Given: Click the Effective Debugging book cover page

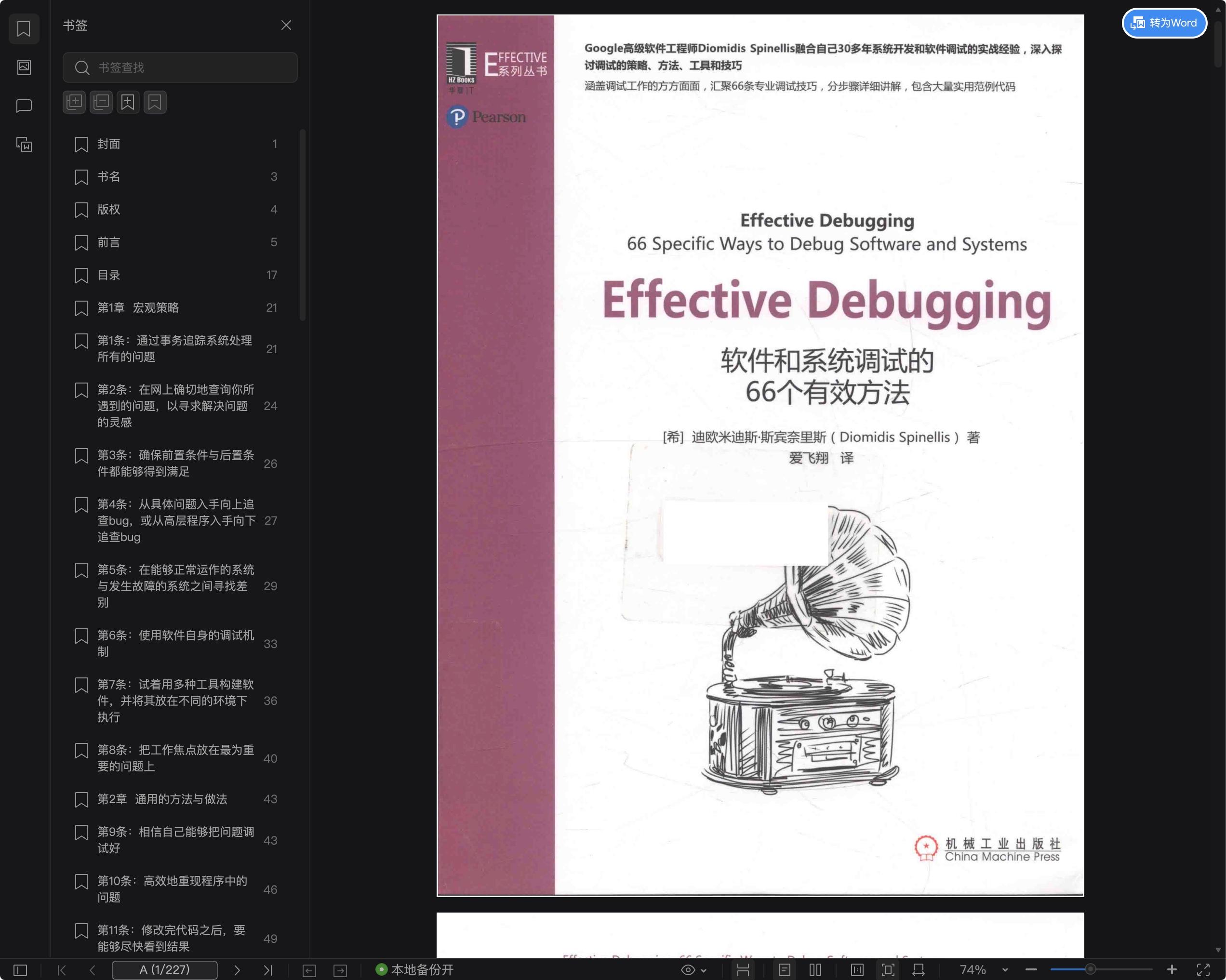Looking at the screenshot, I should pos(760,455).
